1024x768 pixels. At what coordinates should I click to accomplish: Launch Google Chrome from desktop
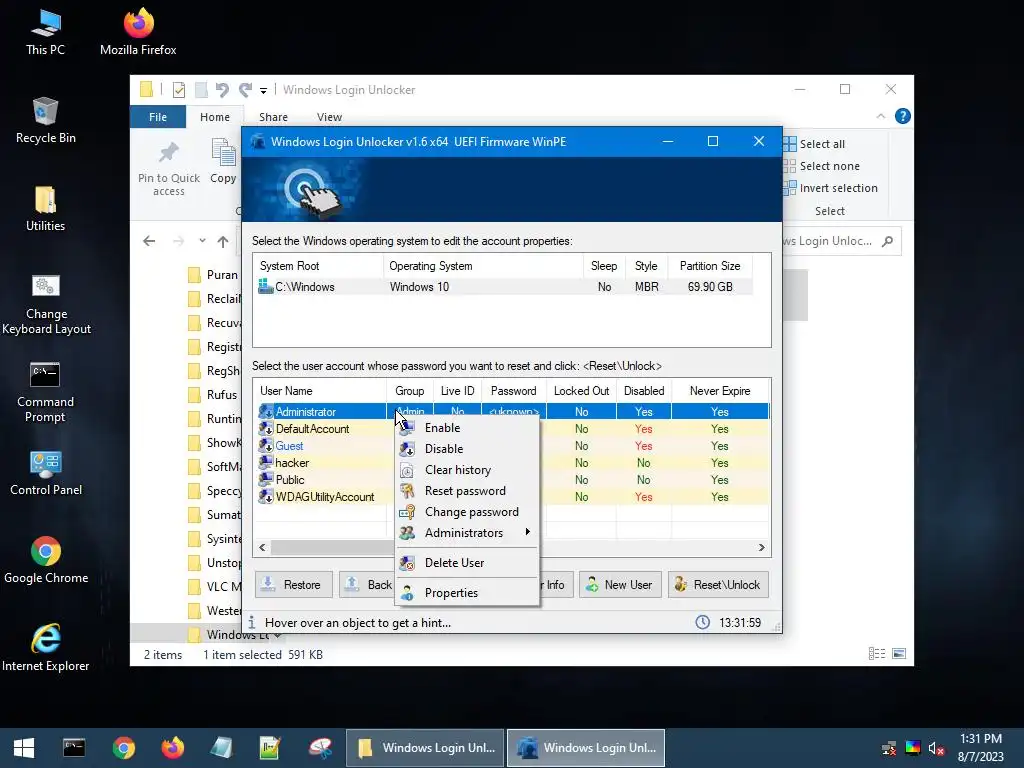tap(46, 561)
